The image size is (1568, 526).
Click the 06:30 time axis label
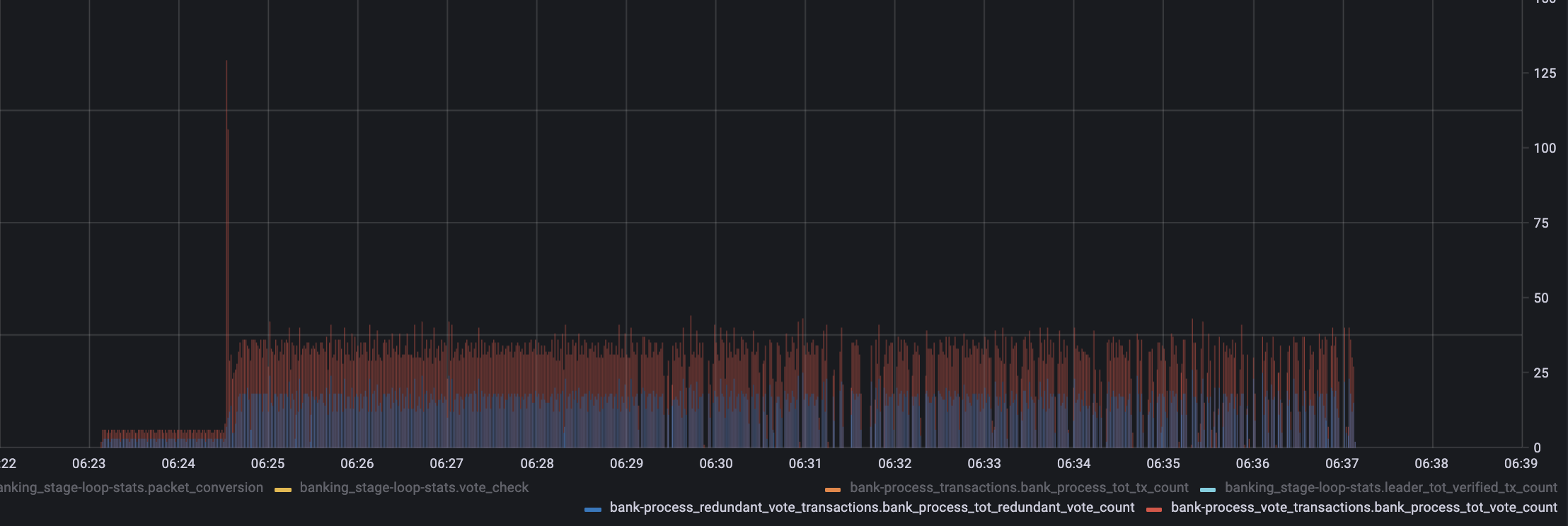(716, 464)
